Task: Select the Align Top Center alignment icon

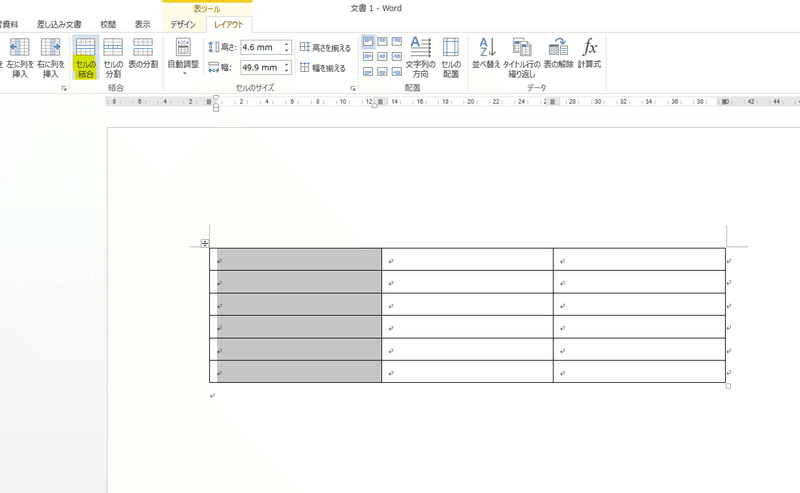Action: pyautogui.click(x=382, y=41)
